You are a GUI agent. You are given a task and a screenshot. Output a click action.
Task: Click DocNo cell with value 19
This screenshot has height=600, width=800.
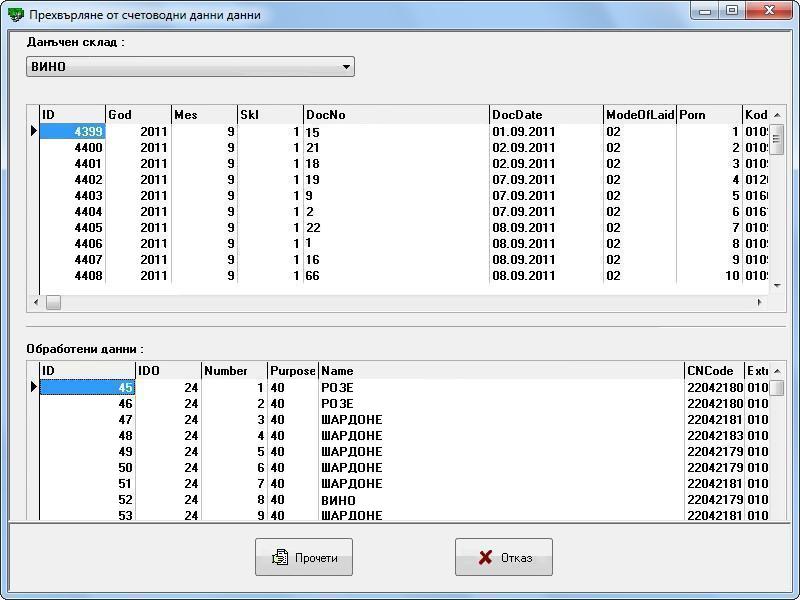[396, 180]
